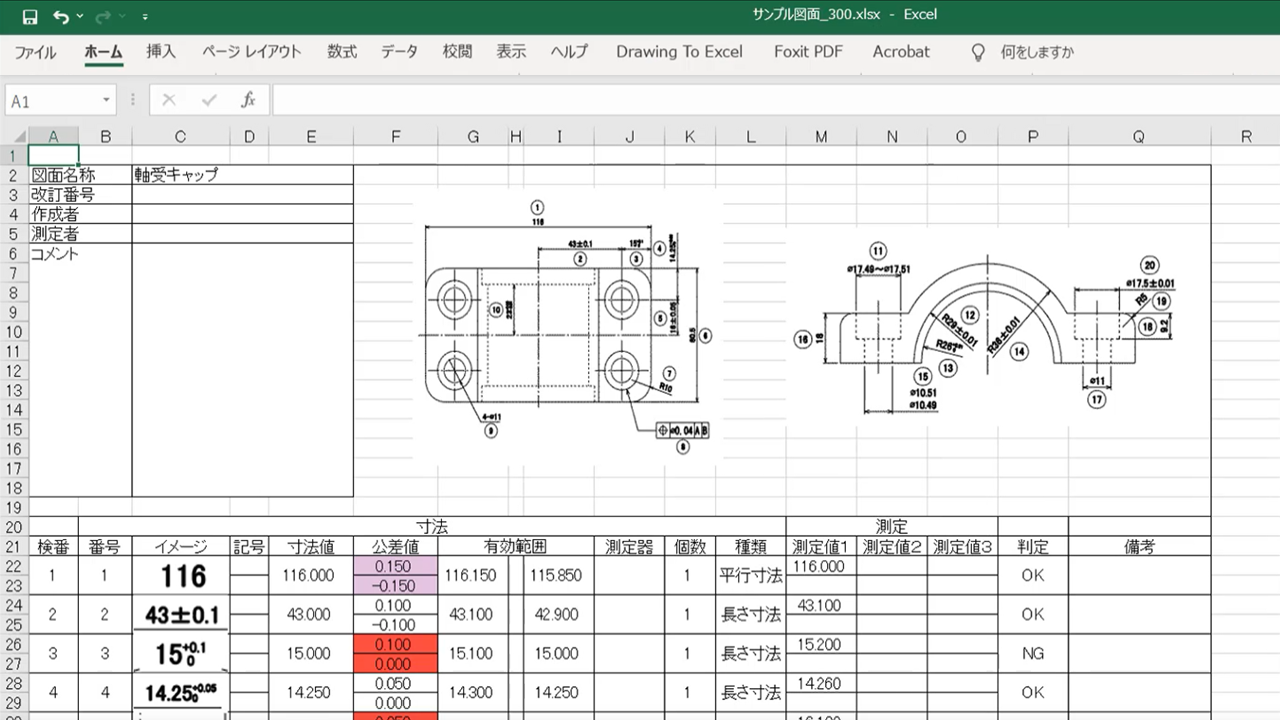
Task: Switch to the 挿入 tab
Action: tap(161, 52)
